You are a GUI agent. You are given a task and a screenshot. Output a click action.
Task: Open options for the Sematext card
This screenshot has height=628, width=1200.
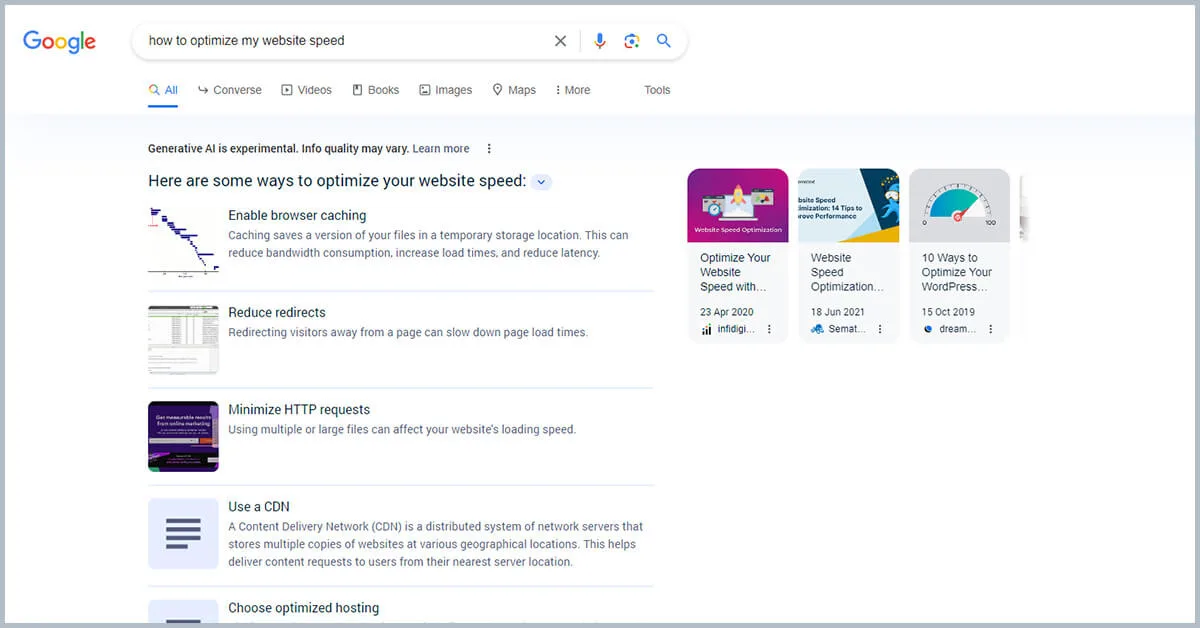(x=880, y=329)
